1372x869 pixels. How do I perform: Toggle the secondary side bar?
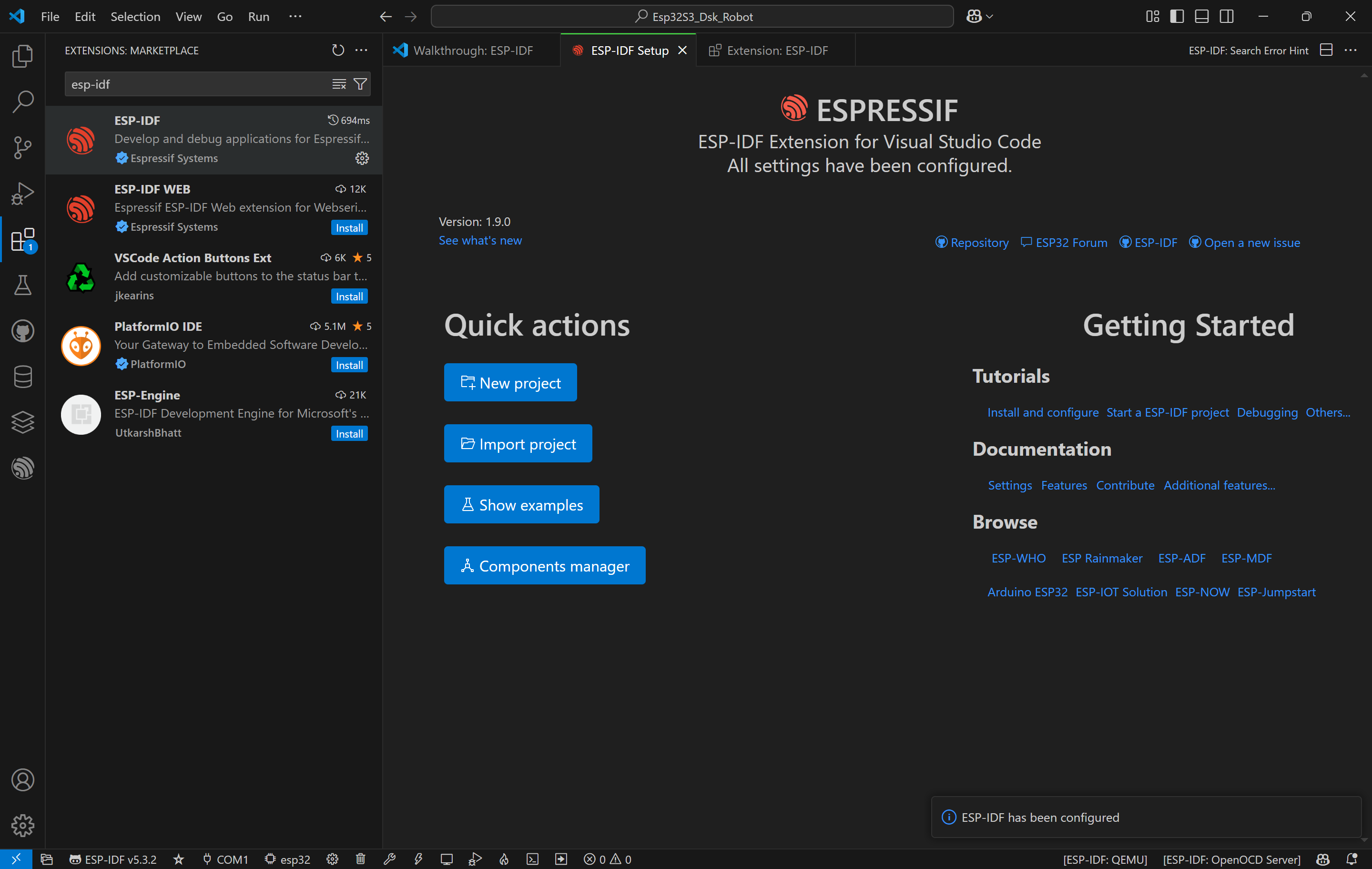[x=1226, y=17]
